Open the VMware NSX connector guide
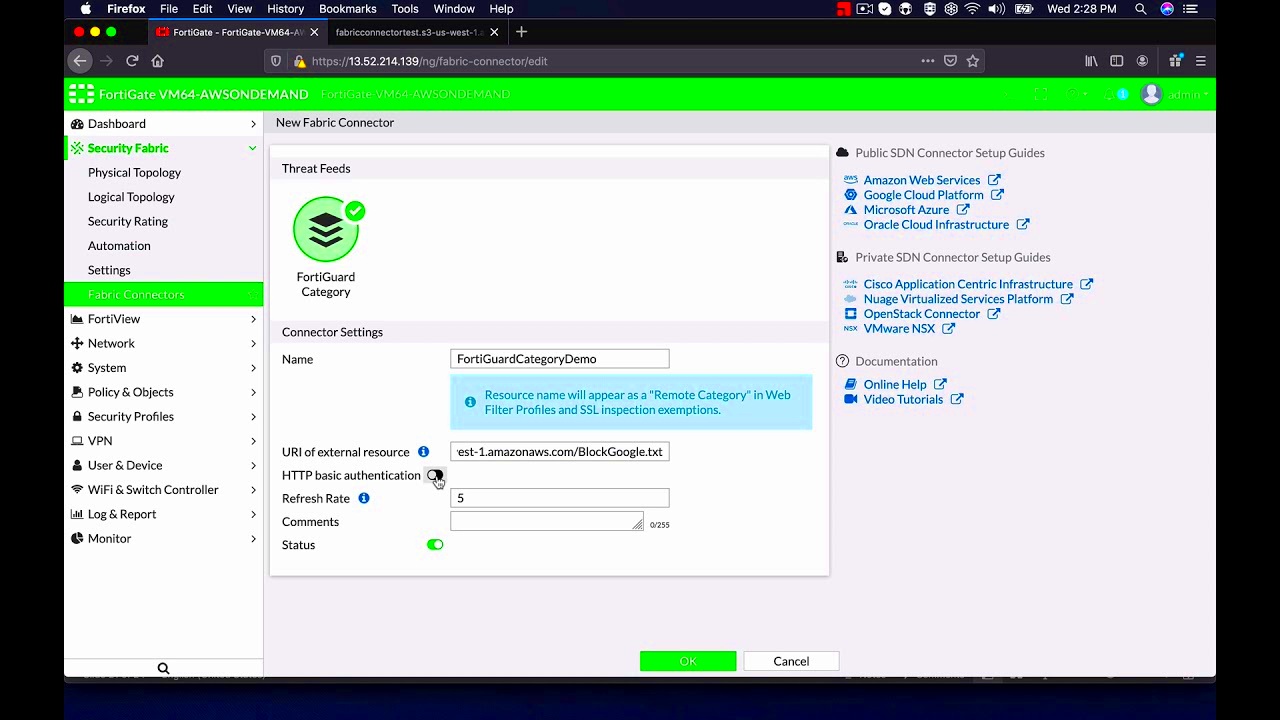 click(901, 328)
